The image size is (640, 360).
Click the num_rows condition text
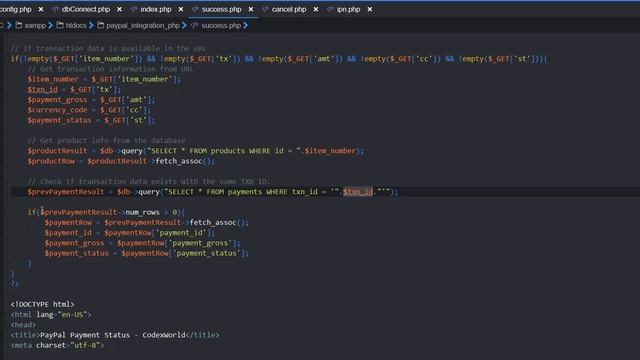pyautogui.click(x=142, y=212)
